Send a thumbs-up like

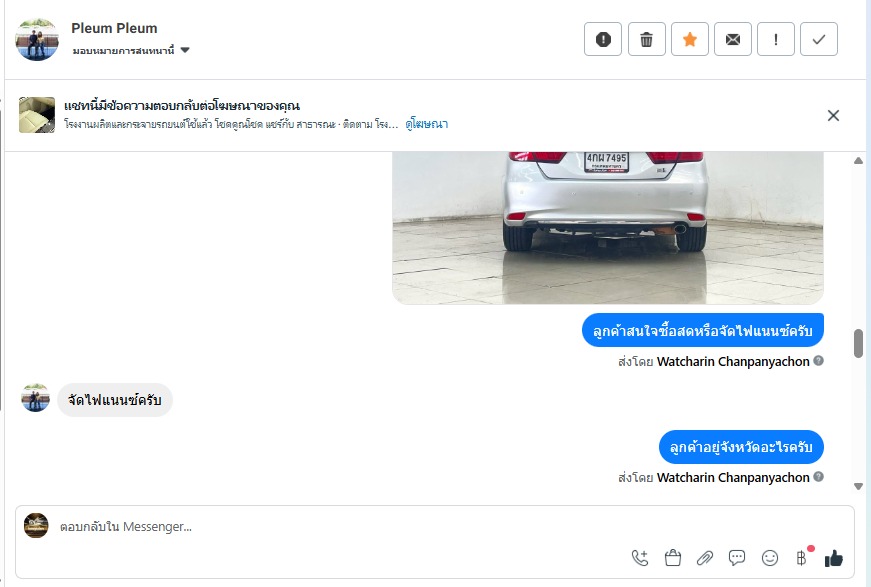[833, 558]
